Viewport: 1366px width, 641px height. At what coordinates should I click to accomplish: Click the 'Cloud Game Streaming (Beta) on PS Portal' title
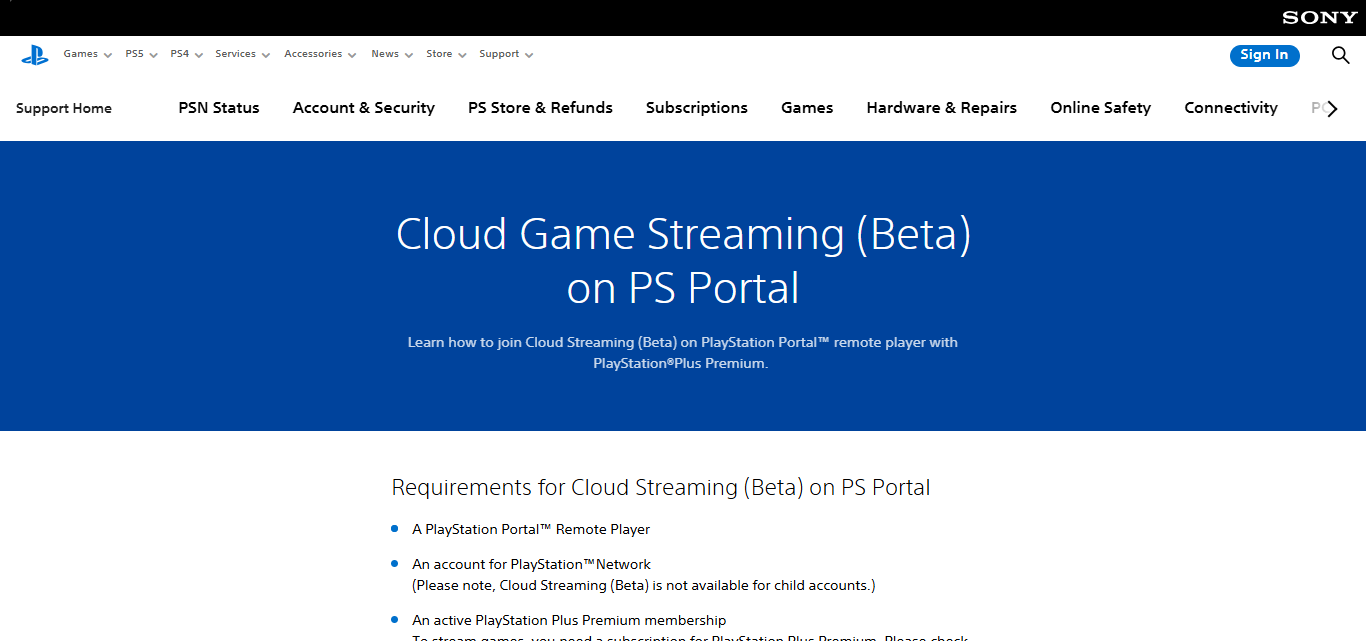tap(683, 261)
